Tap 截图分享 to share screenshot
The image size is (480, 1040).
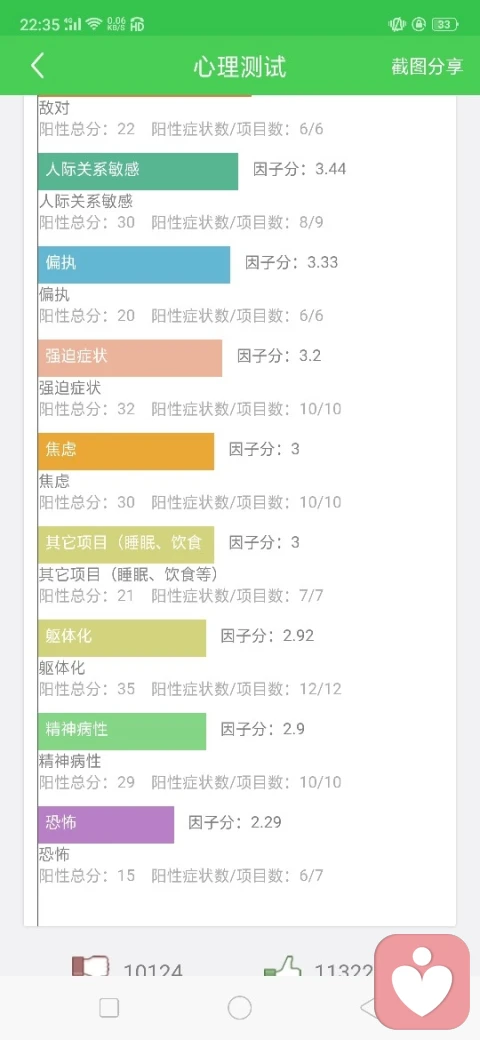[427, 66]
